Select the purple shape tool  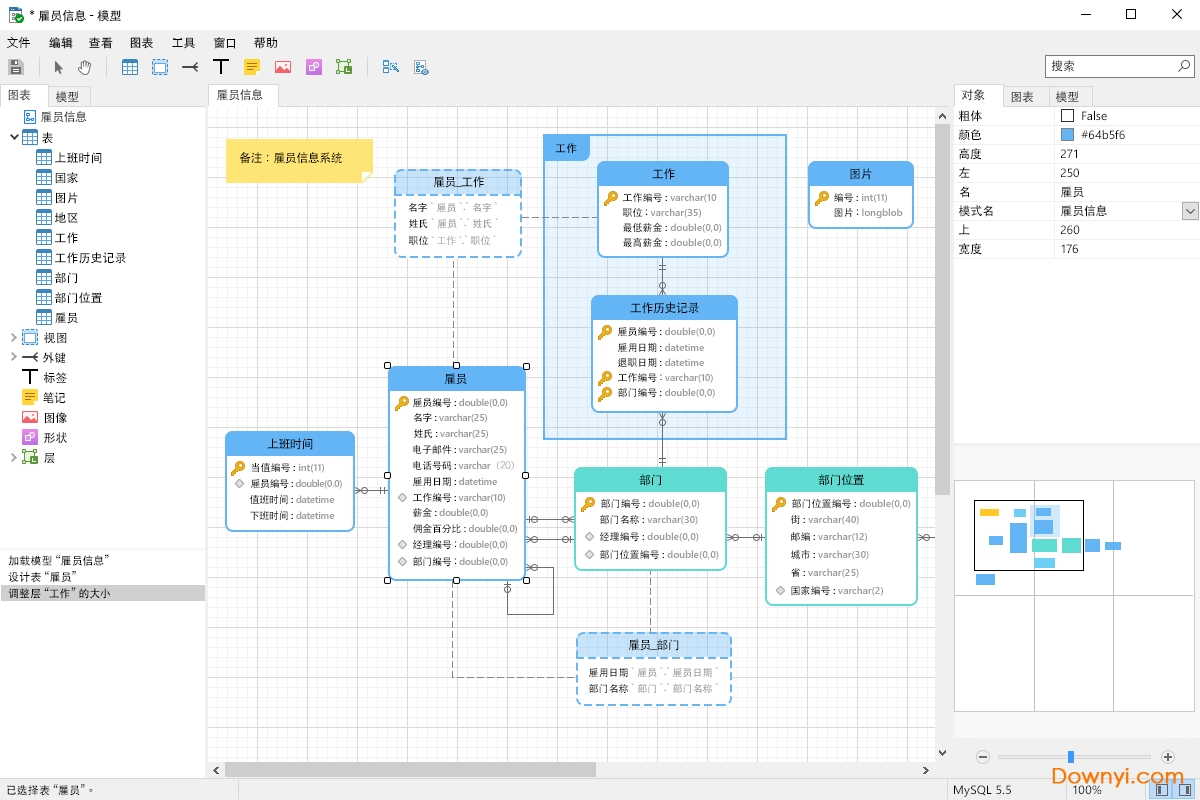313,67
